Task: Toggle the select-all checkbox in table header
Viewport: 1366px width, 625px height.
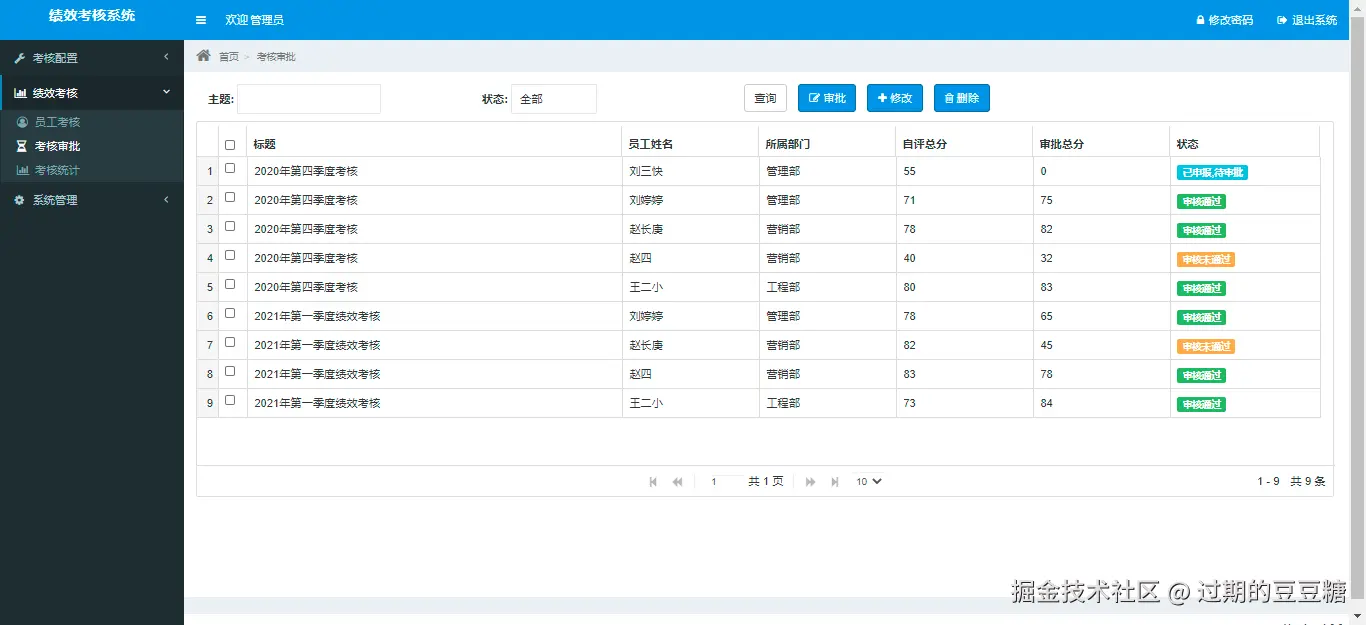Action: (231, 144)
